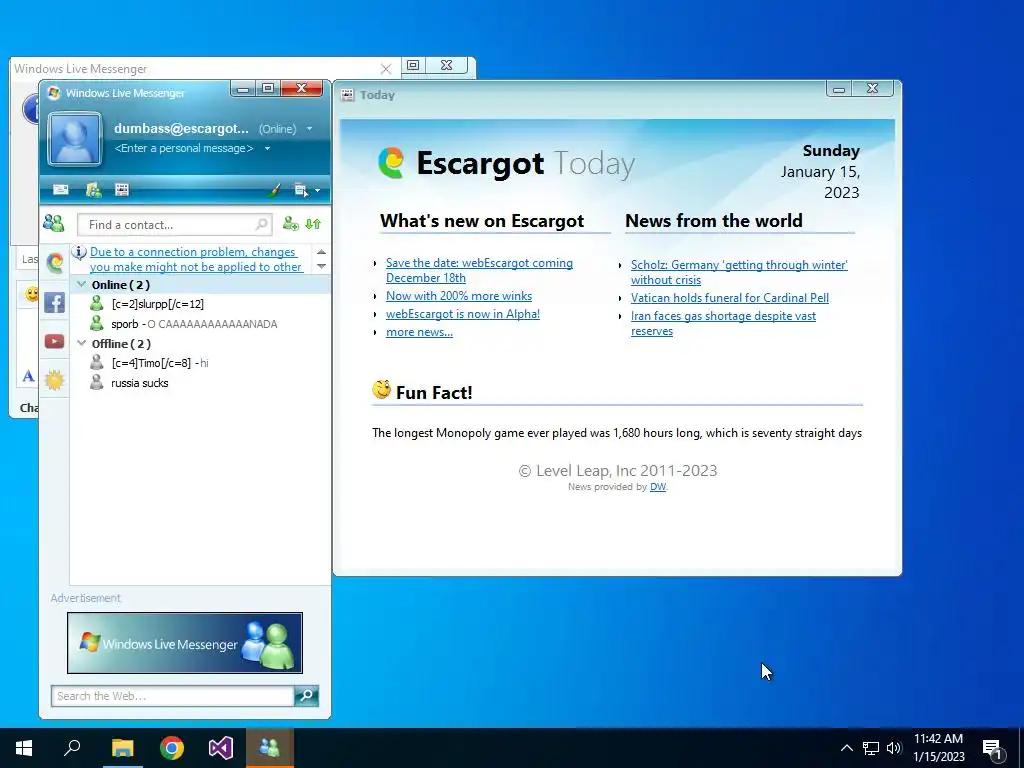This screenshot has height=768, width=1024.
Task: Click the paintbrush color scheme icon
Action: pos(275,190)
